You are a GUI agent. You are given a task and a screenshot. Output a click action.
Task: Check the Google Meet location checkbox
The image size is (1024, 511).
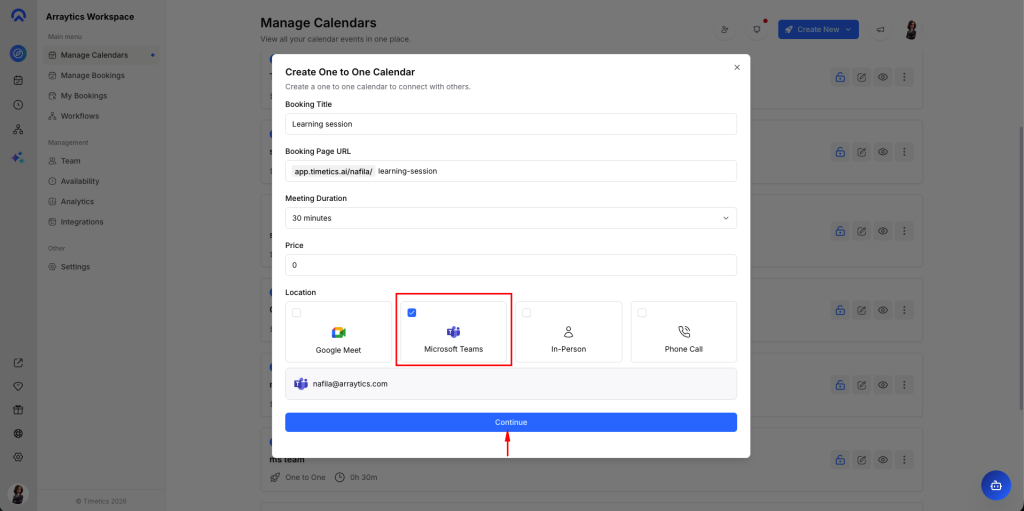point(296,313)
